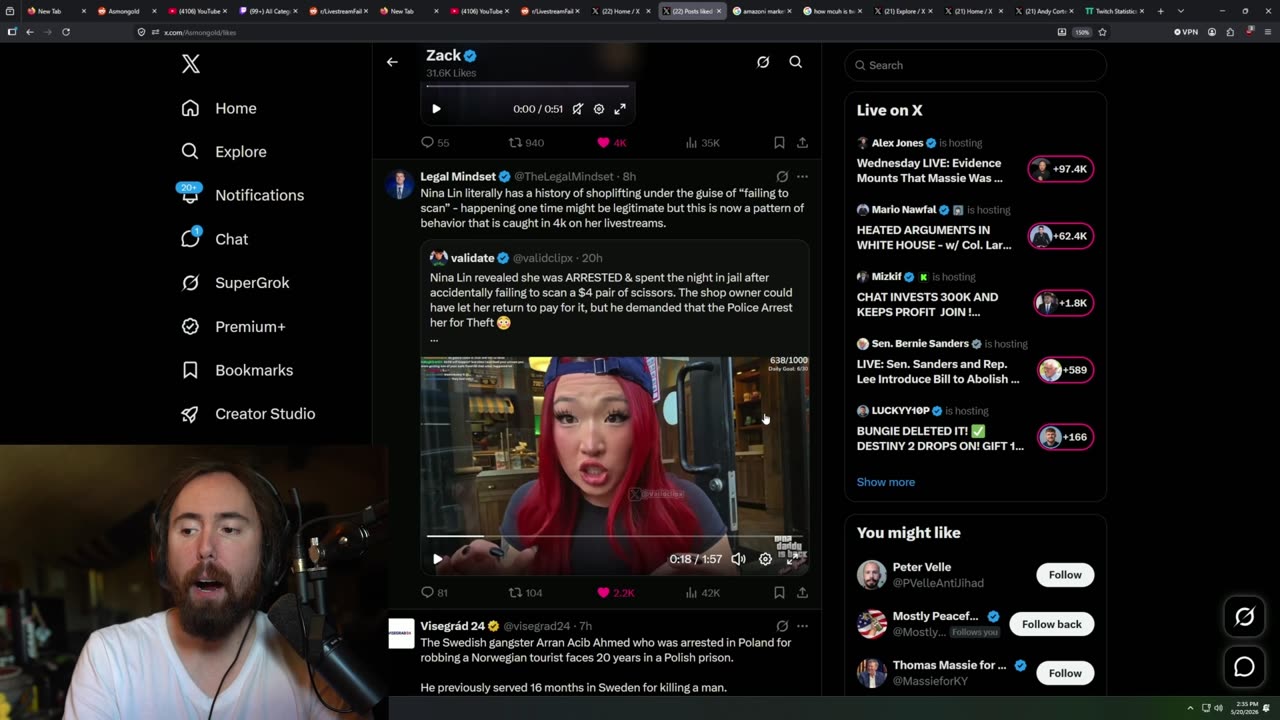Screen dimensions: 1280x720
Task: Expand the 0:51 video to fullscreen
Action: tap(620, 109)
